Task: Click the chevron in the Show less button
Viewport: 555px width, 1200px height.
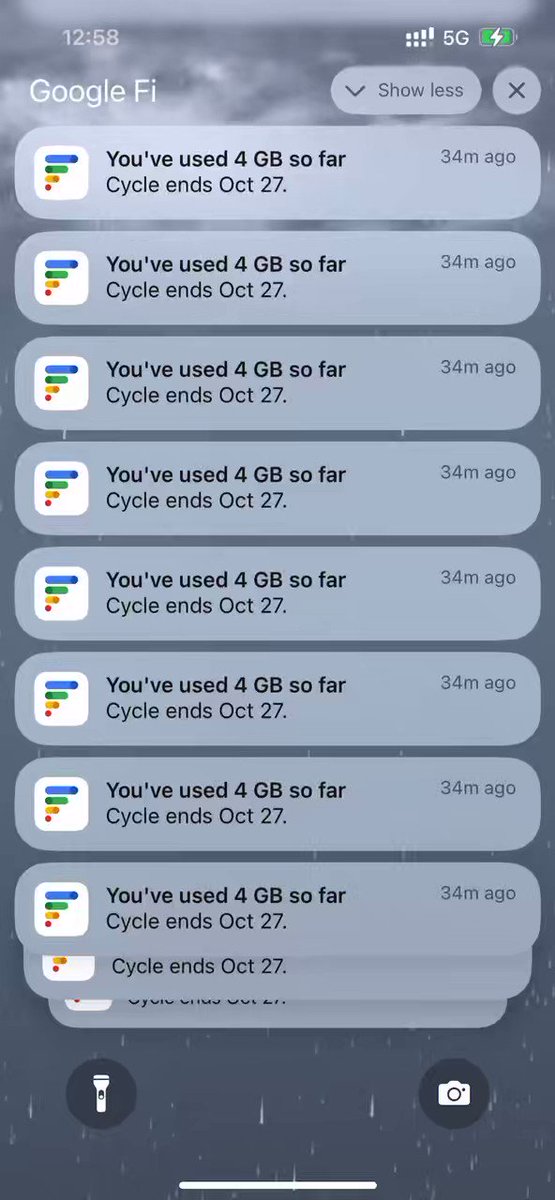Action: click(x=355, y=91)
